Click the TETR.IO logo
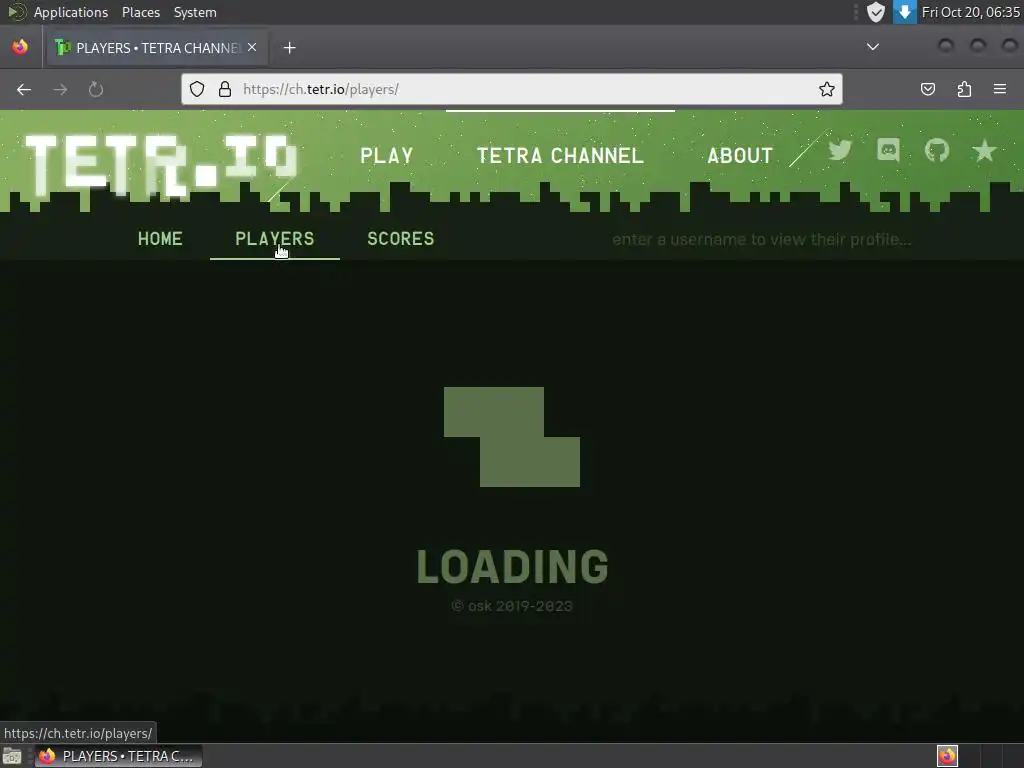Image resolution: width=1024 pixels, height=768 pixels. tap(161, 165)
